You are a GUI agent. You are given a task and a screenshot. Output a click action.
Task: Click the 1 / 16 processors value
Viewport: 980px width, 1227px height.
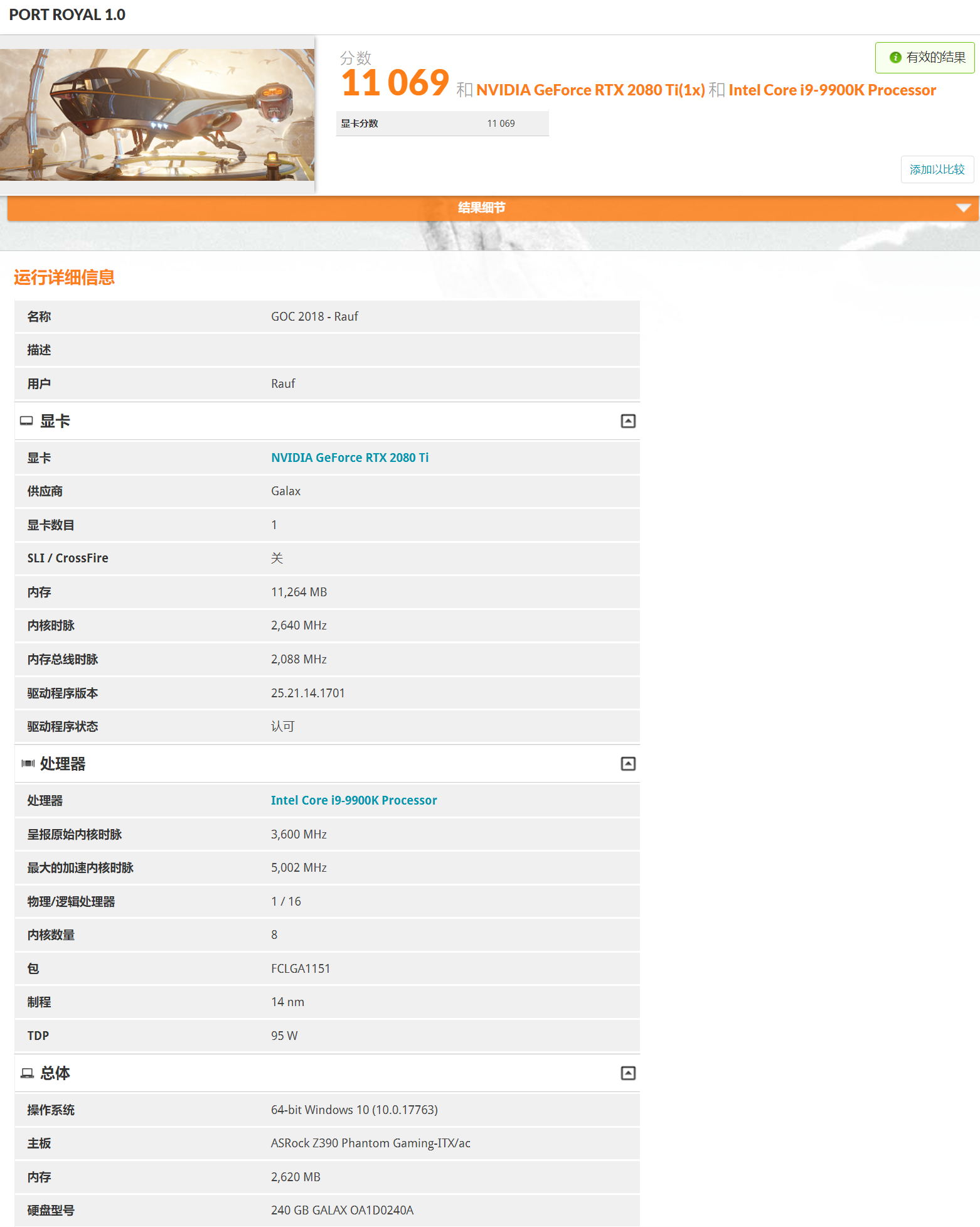click(x=286, y=902)
